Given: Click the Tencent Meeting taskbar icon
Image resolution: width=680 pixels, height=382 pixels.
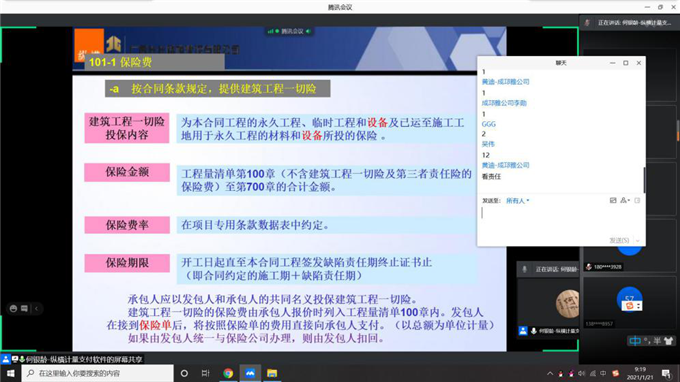Looking at the screenshot, I should tap(250, 373).
